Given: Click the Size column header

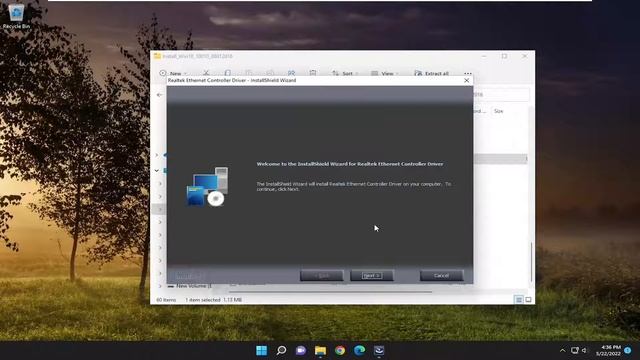Looking at the screenshot, I should [499, 111].
